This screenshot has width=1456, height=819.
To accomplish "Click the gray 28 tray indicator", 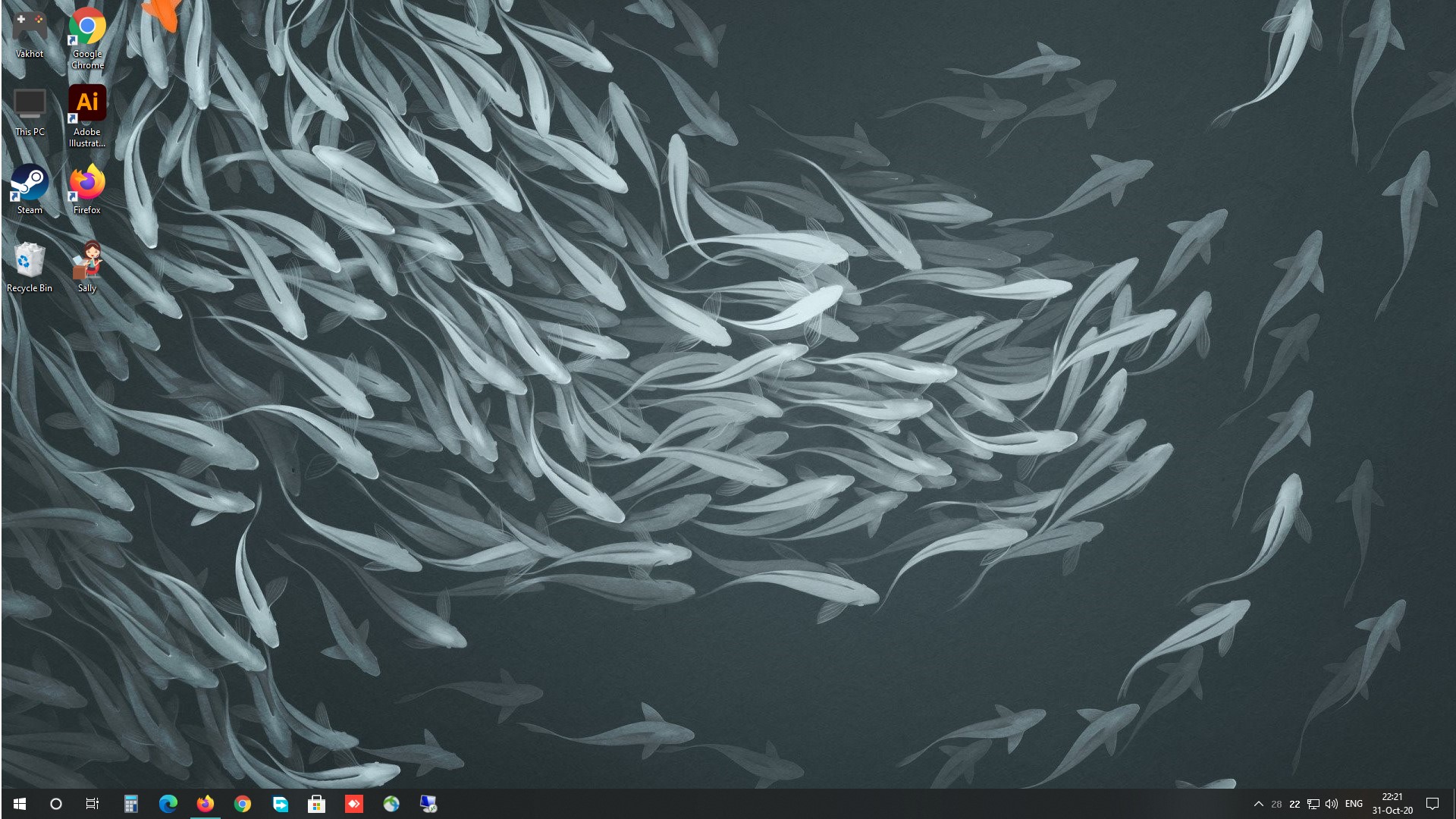I will [1277, 804].
